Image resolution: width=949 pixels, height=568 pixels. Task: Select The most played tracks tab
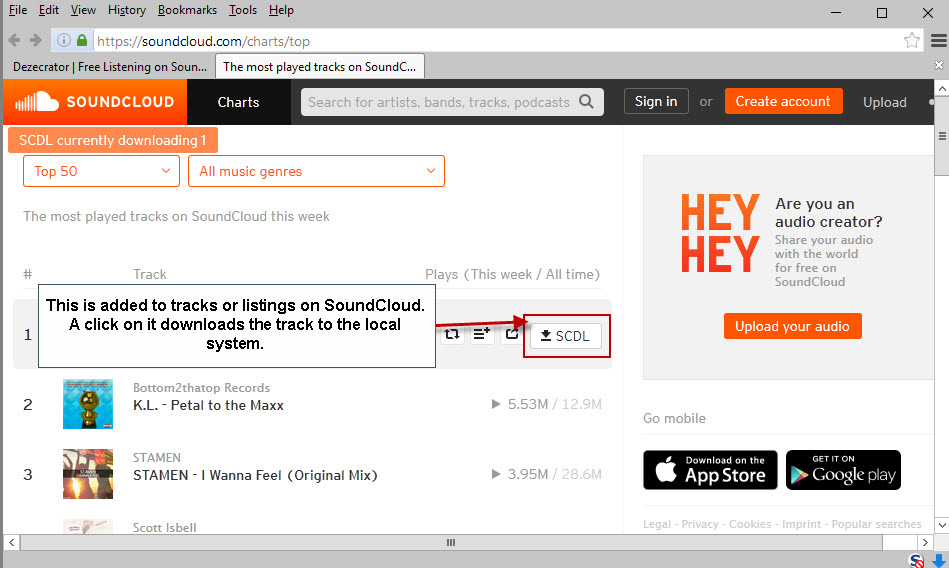[x=320, y=67]
